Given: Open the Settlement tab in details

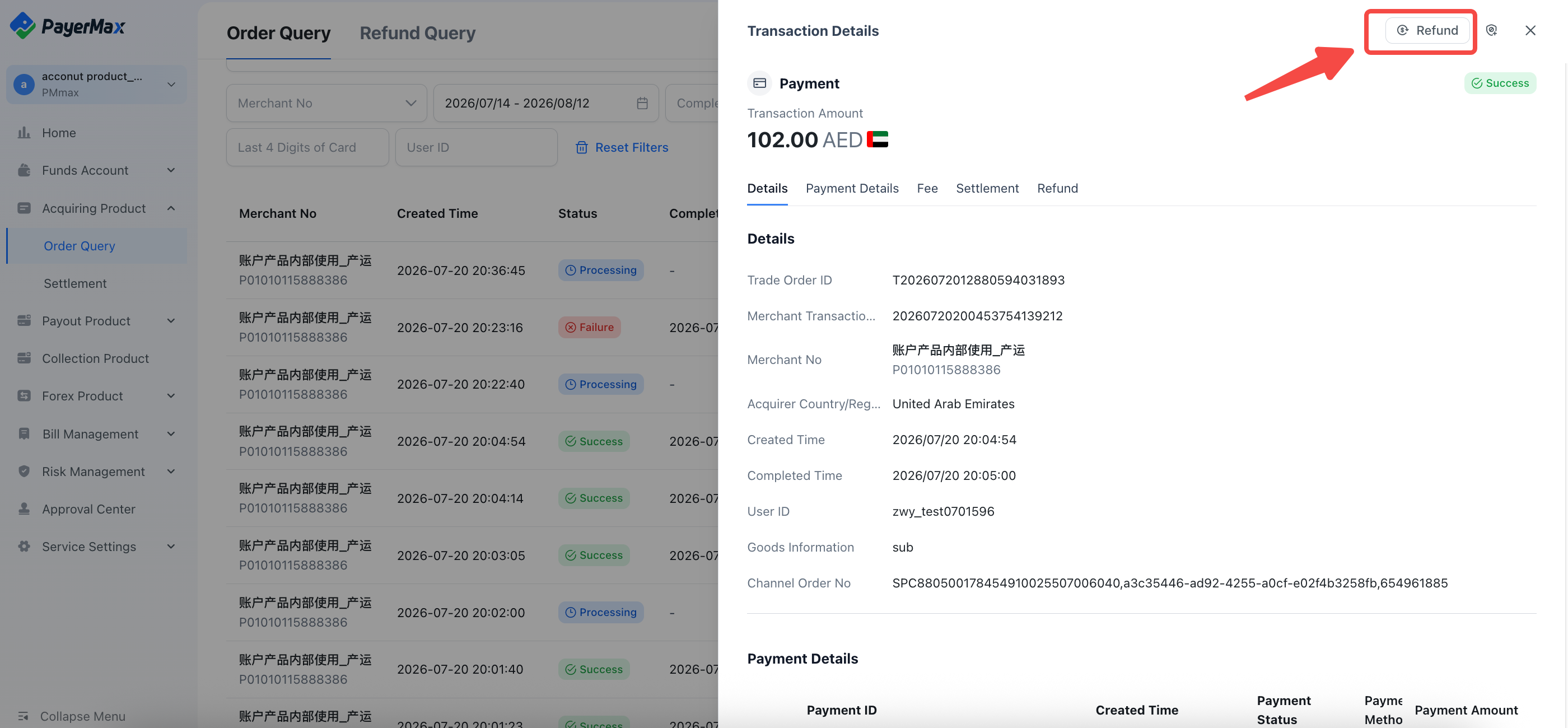Looking at the screenshot, I should click(x=987, y=189).
